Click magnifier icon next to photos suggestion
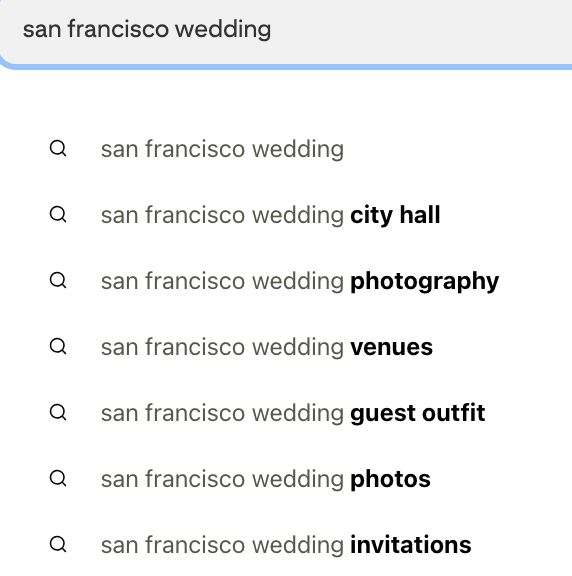This screenshot has height=576, width=572. pyautogui.click(x=58, y=479)
